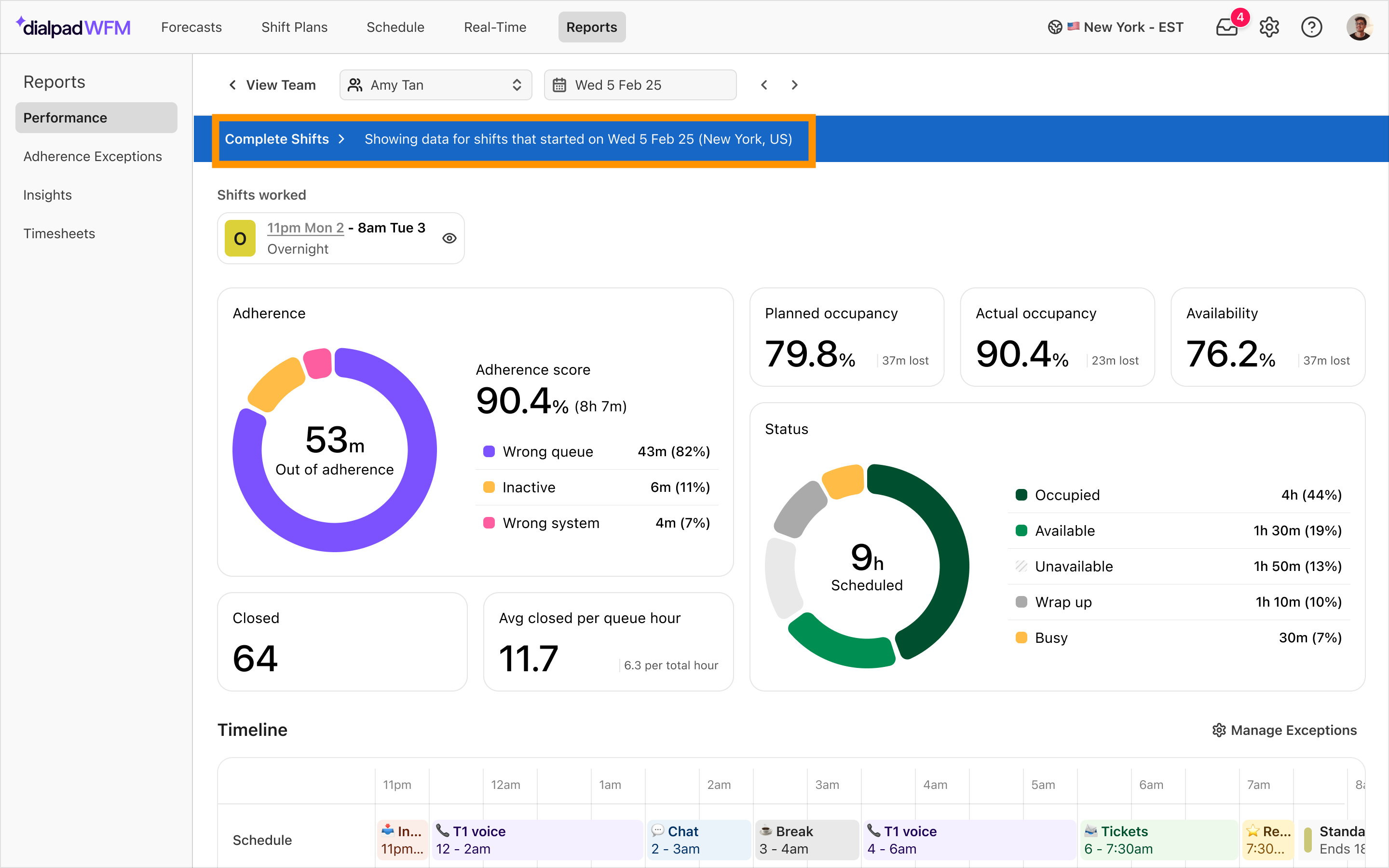Click the Tickets 6 - 7:30am block

coord(1158,840)
